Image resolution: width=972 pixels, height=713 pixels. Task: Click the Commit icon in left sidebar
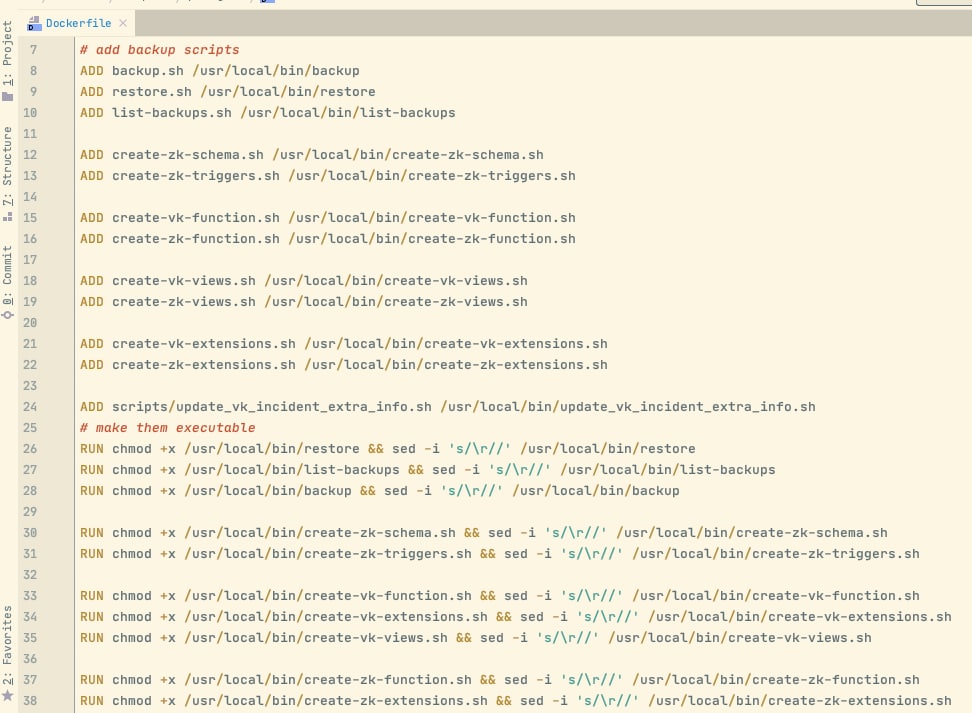click(7, 315)
